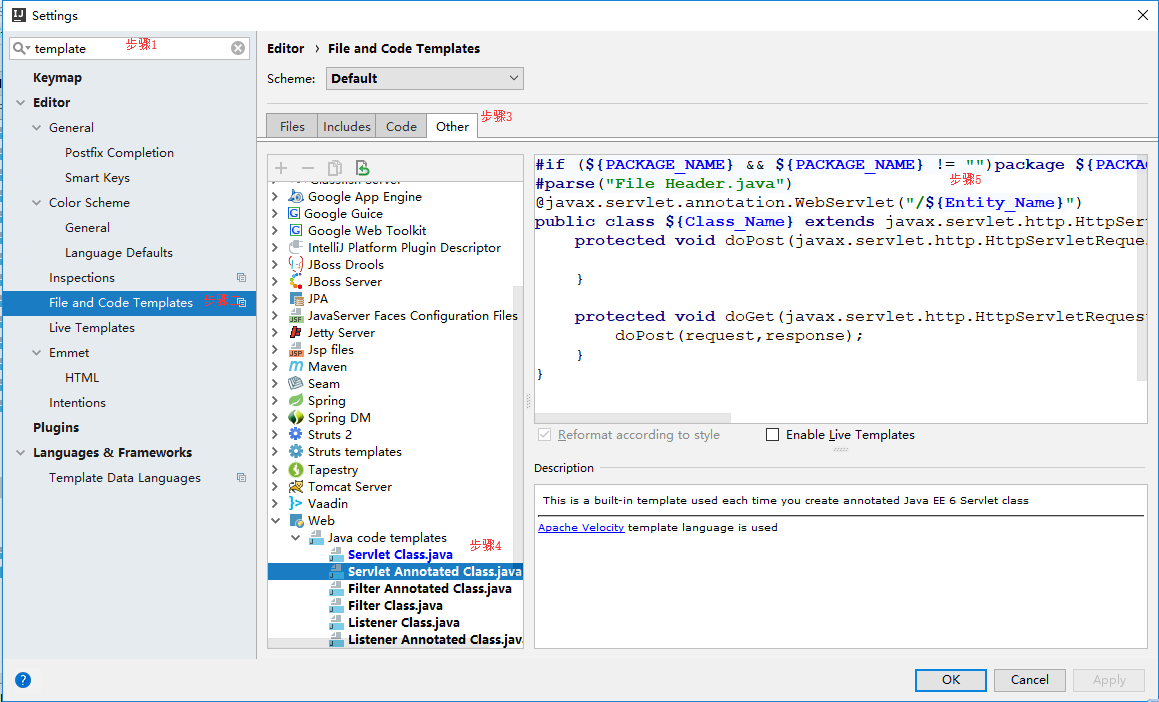The height and width of the screenshot is (702, 1159).
Task: Open Plugins settings page
Action: click(x=56, y=428)
